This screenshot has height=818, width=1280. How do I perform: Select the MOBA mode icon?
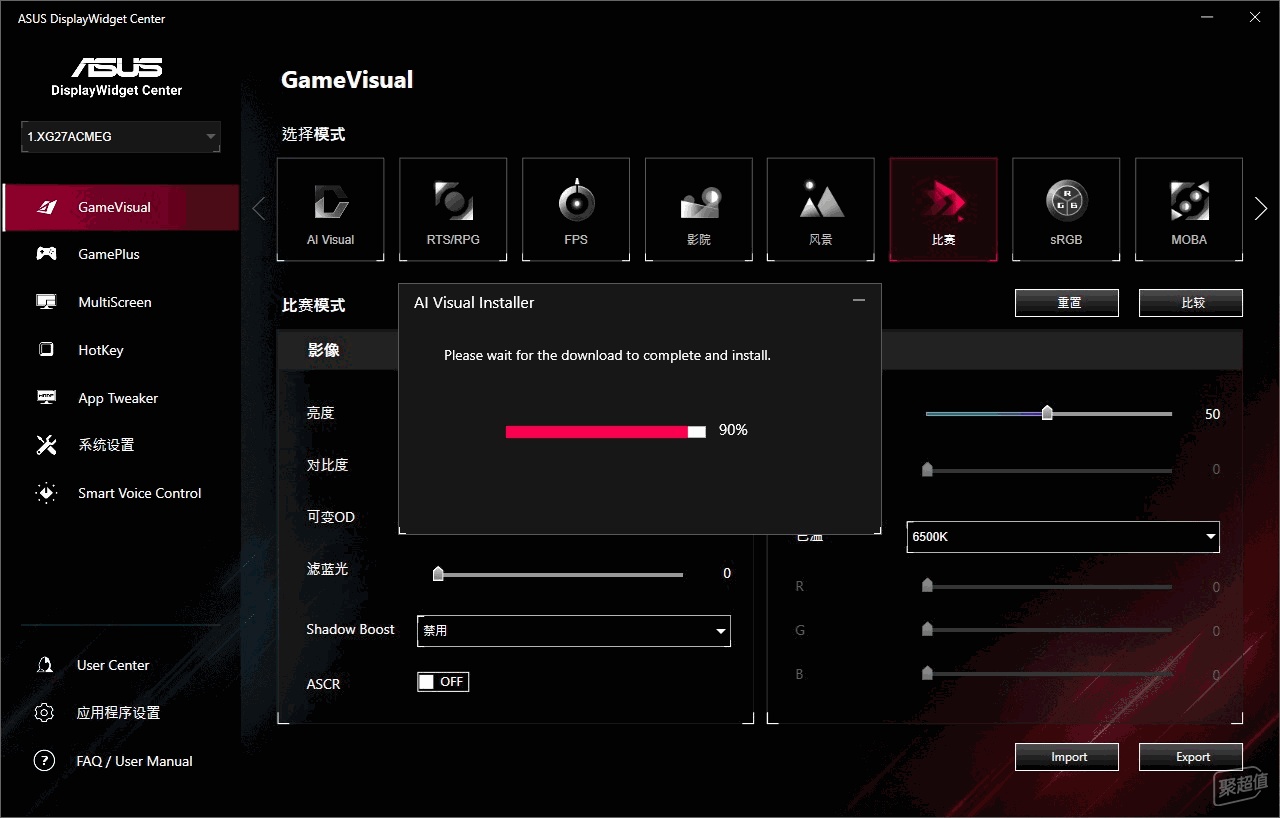[1189, 209]
